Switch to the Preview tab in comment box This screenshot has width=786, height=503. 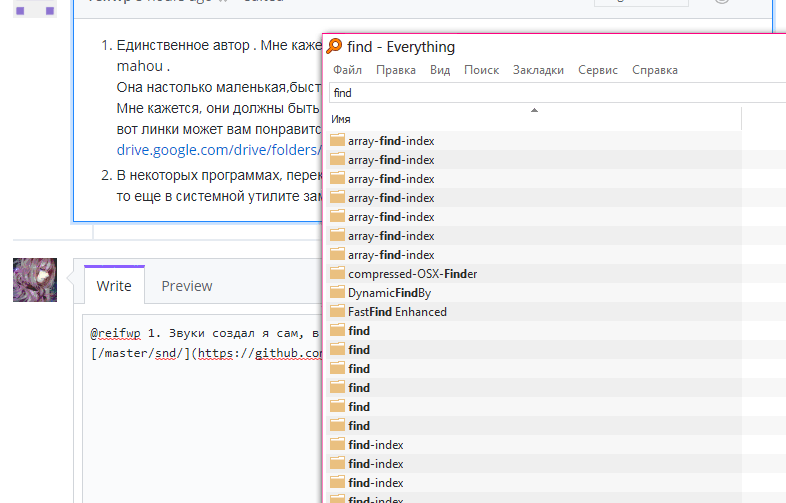[x=186, y=286]
